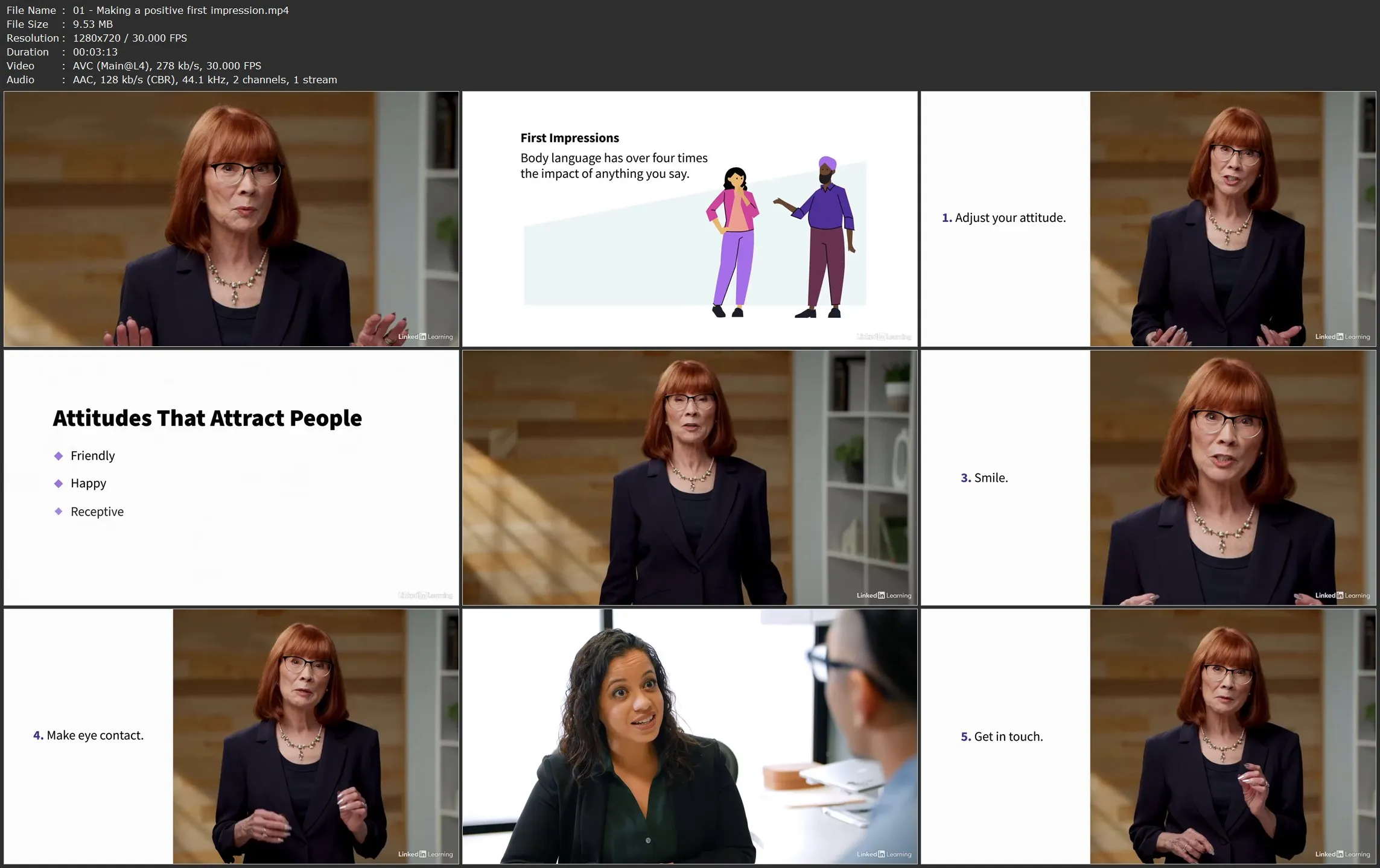Click the duration value 00:03:13
This screenshot has height=868, width=1380.
point(95,52)
